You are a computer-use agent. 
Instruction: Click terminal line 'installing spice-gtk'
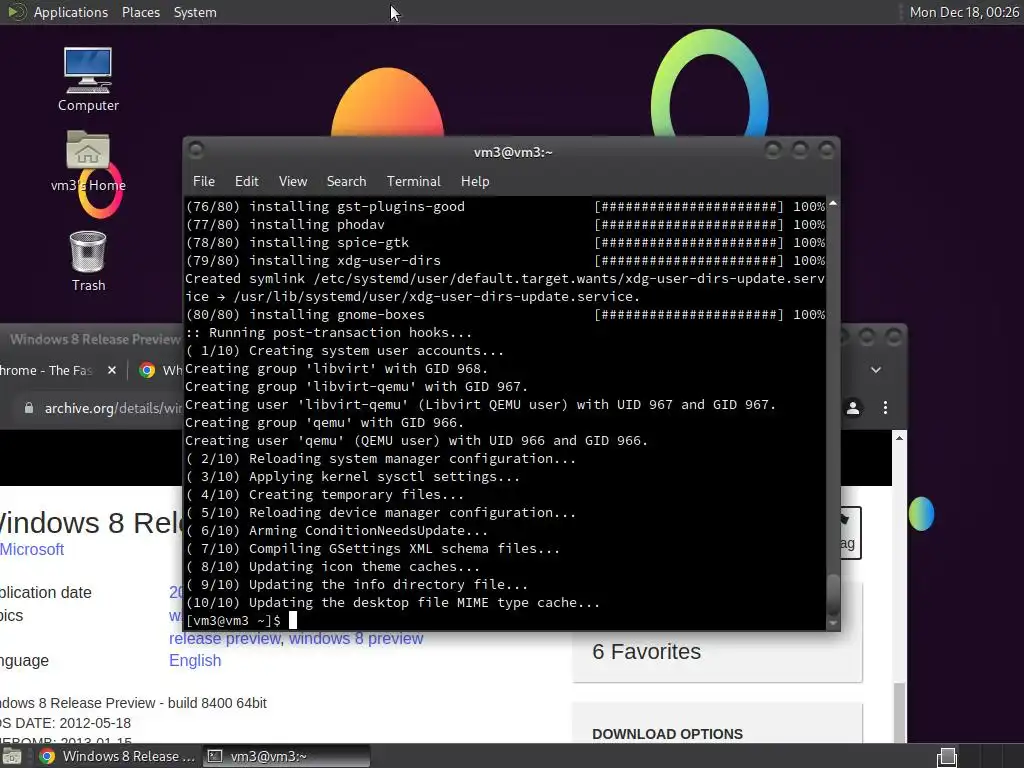[x=329, y=242]
